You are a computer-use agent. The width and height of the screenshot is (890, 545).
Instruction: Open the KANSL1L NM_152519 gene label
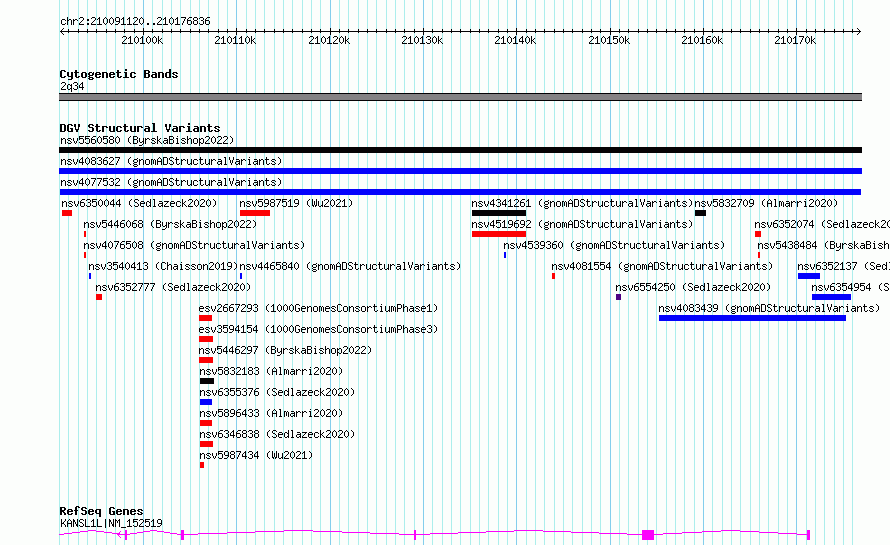111,523
